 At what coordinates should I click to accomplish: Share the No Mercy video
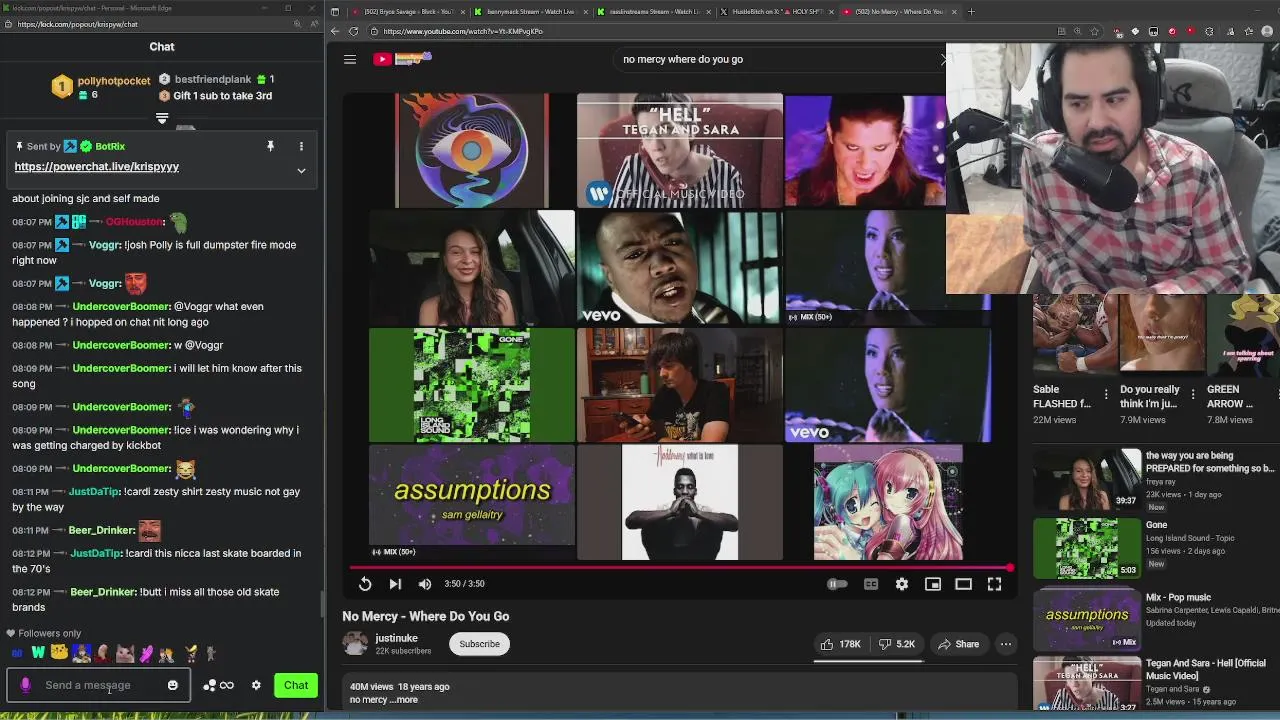958,644
